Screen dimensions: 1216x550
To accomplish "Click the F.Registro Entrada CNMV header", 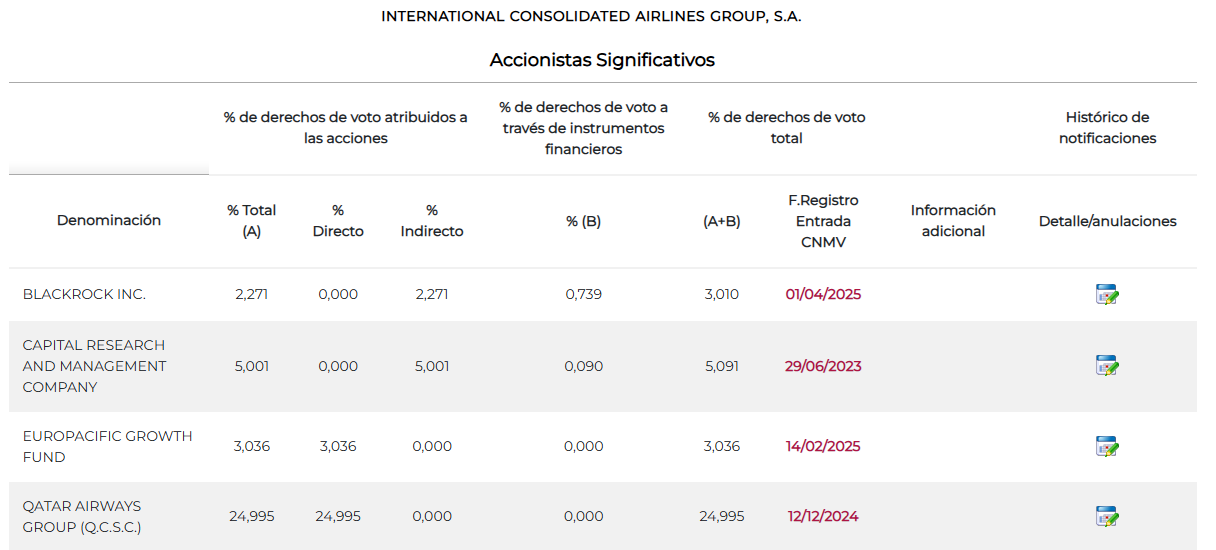I will [x=823, y=221].
